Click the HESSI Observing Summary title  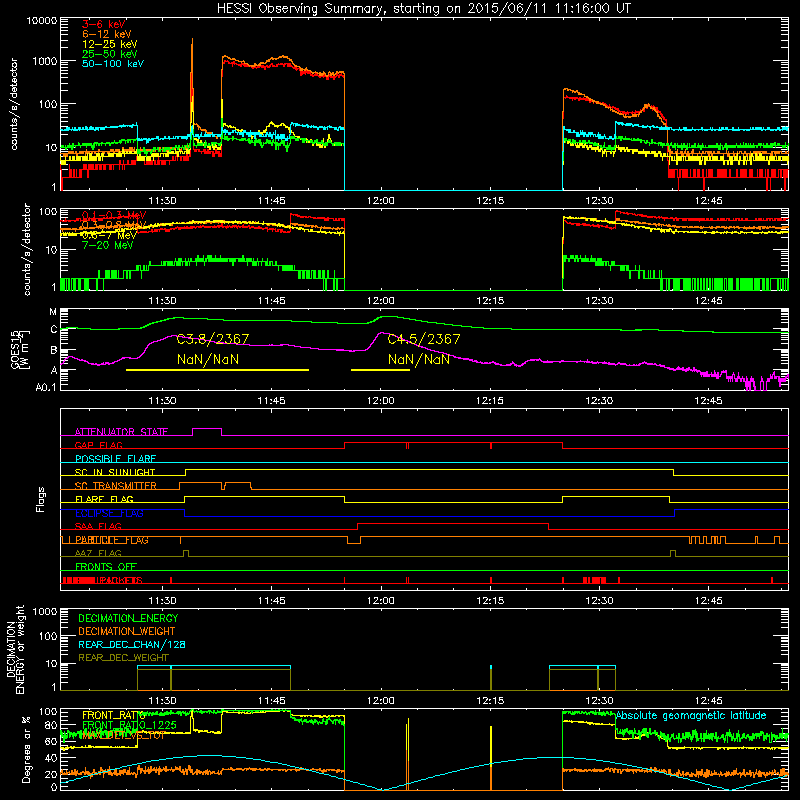(x=423, y=9)
